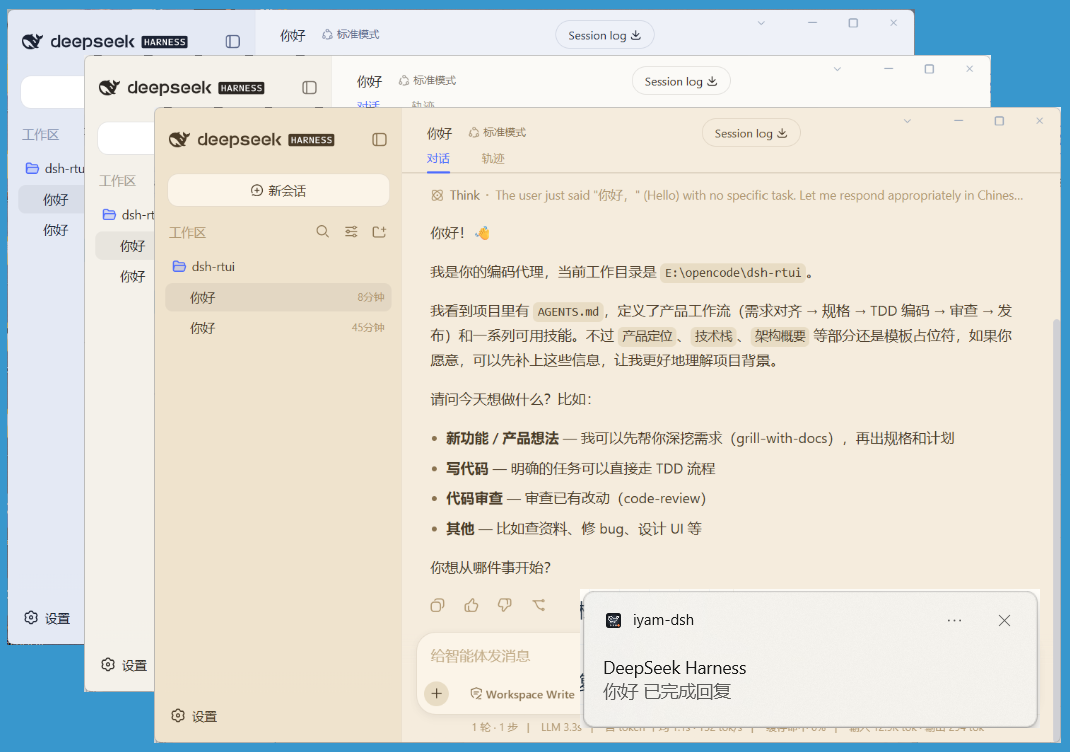
Task: Select highlighted 你好 chat in back window
Action: click(52, 199)
